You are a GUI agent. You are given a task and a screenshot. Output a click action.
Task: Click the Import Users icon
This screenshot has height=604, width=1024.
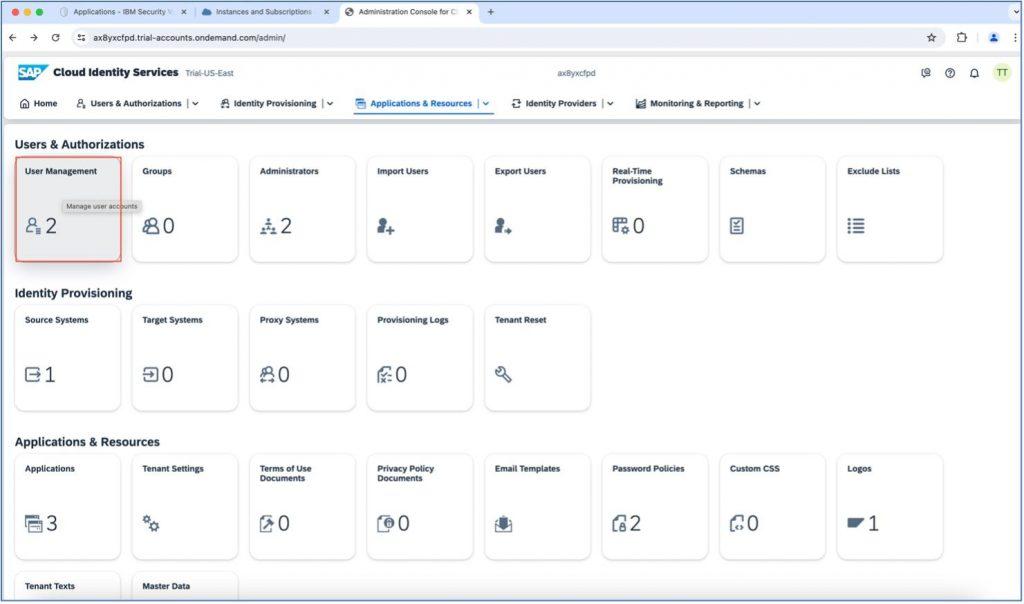tap(385, 227)
